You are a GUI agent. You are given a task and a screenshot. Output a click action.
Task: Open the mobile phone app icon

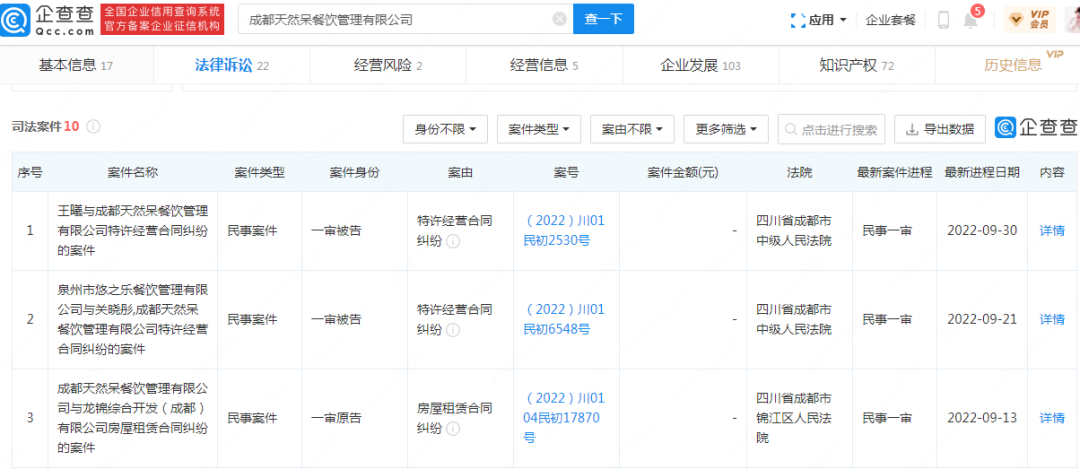click(943, 19)
